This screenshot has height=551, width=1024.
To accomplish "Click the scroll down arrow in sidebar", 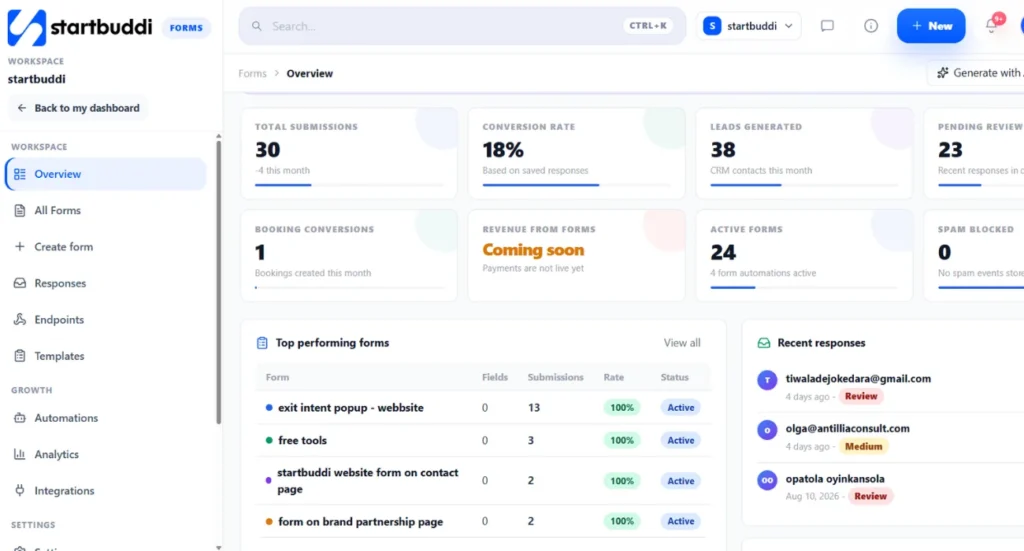I will click(x=218, y=547).
